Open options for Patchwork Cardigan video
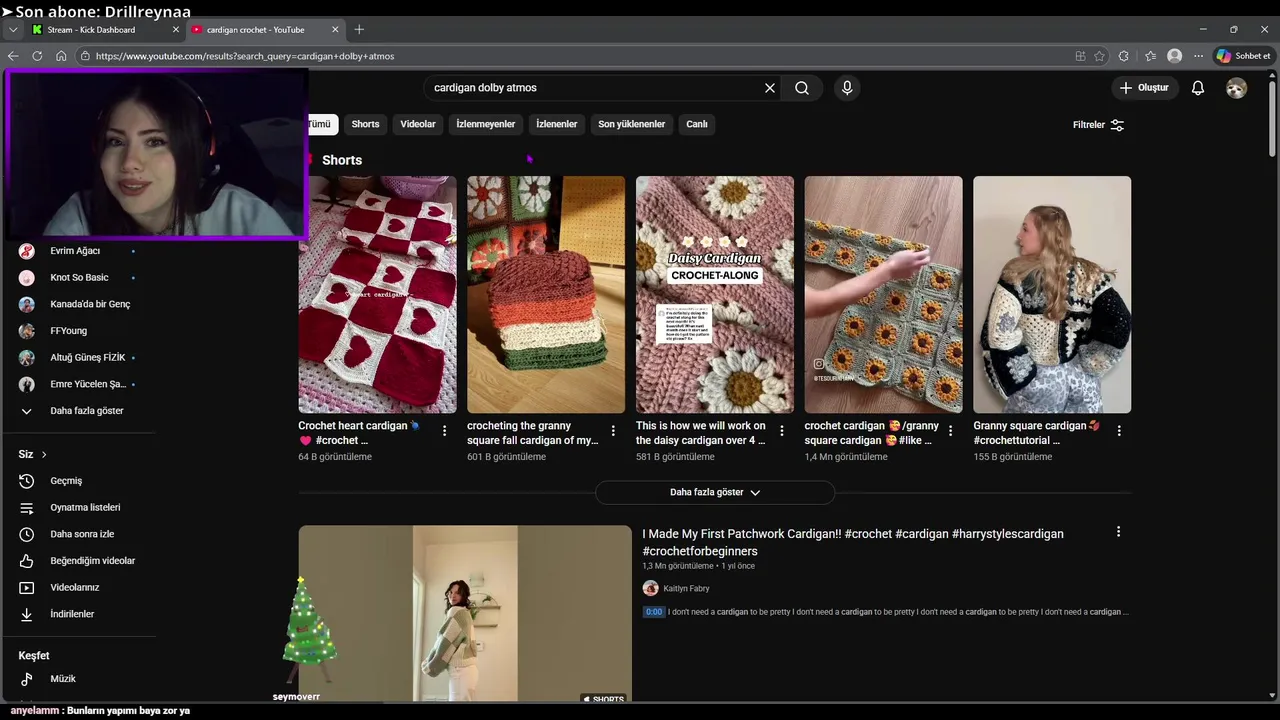 pos(1118,532)
